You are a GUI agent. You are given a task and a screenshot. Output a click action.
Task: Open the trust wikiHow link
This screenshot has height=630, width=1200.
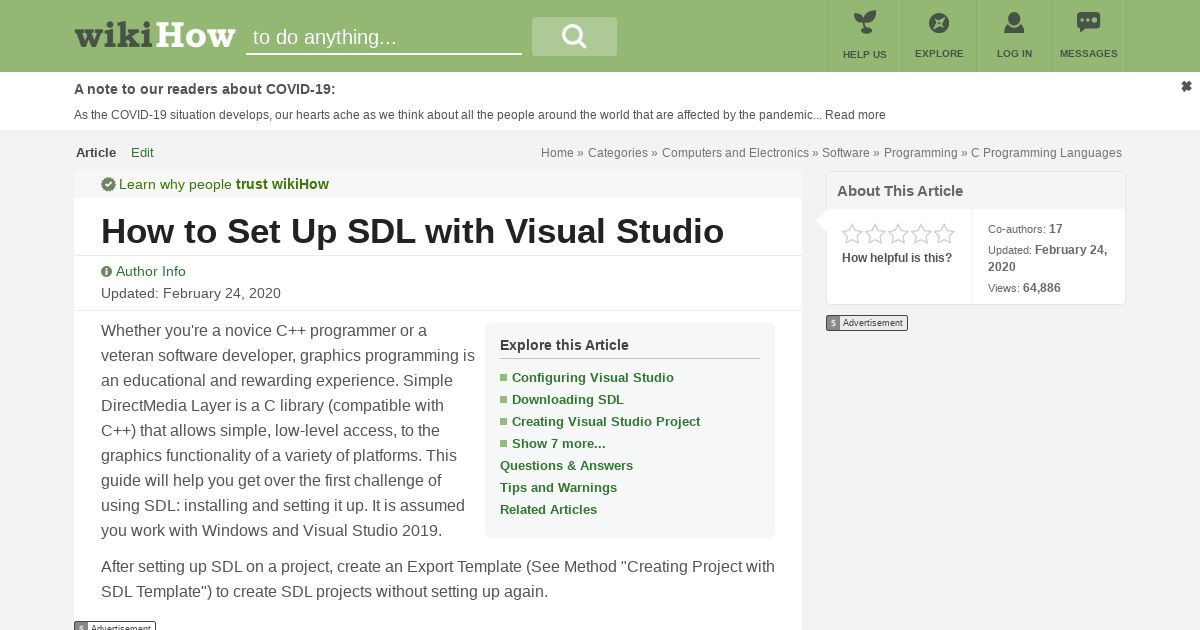pyautogui.click(x=282, y=184)
